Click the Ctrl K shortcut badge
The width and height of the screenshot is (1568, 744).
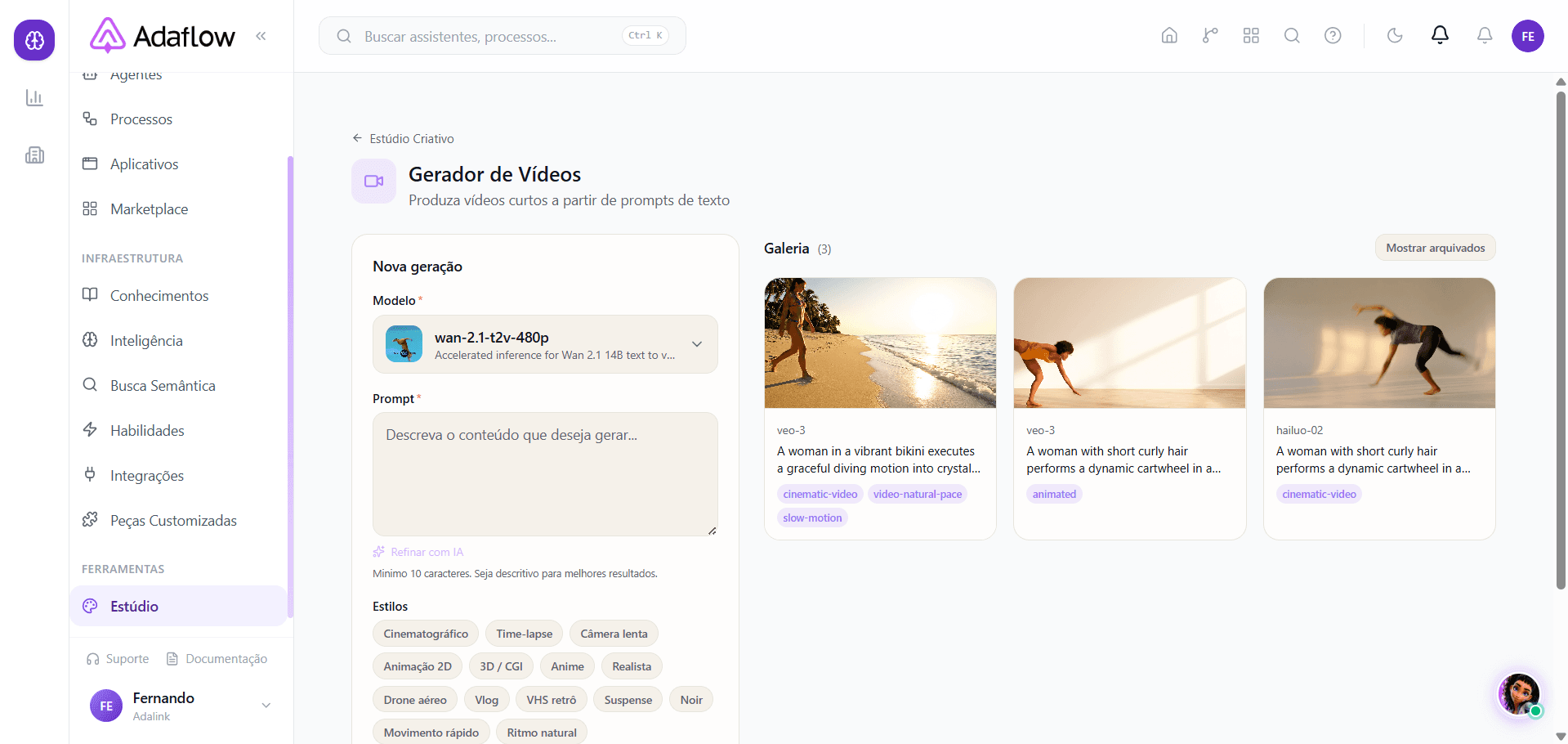pyautogui.click(x=646, y=35)
